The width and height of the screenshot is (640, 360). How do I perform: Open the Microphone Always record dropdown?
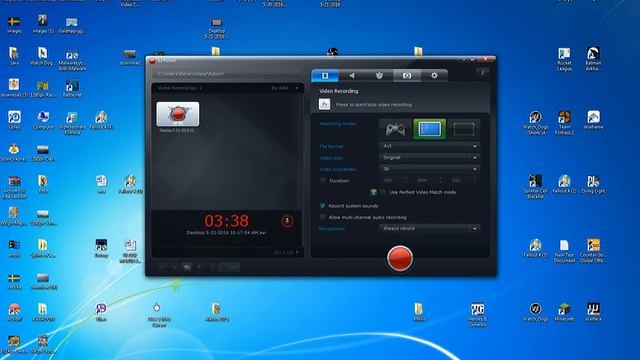pyautogui.click(x=429, y=229)
